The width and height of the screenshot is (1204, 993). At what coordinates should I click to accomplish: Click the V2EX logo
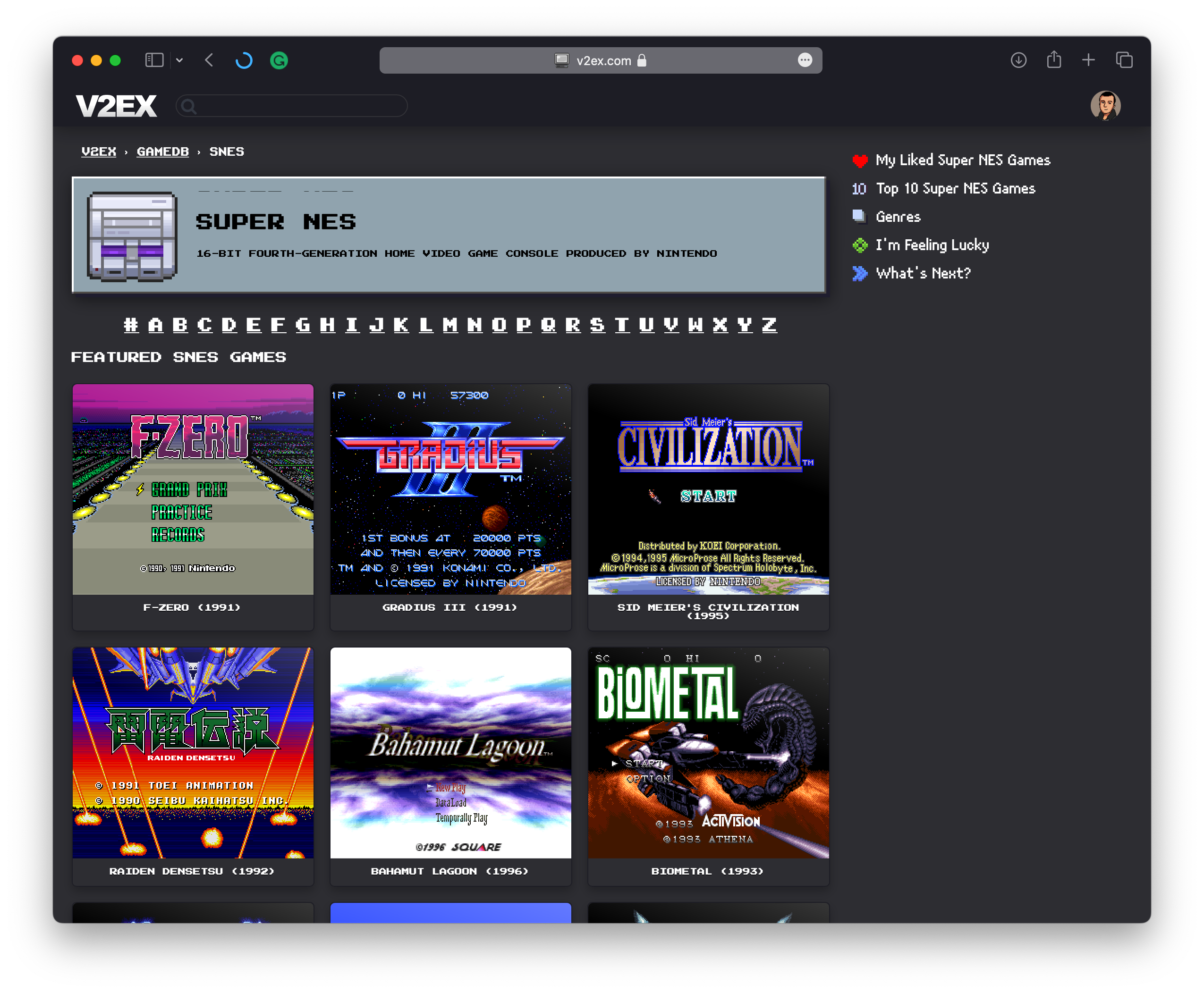[x=117, y=105]
